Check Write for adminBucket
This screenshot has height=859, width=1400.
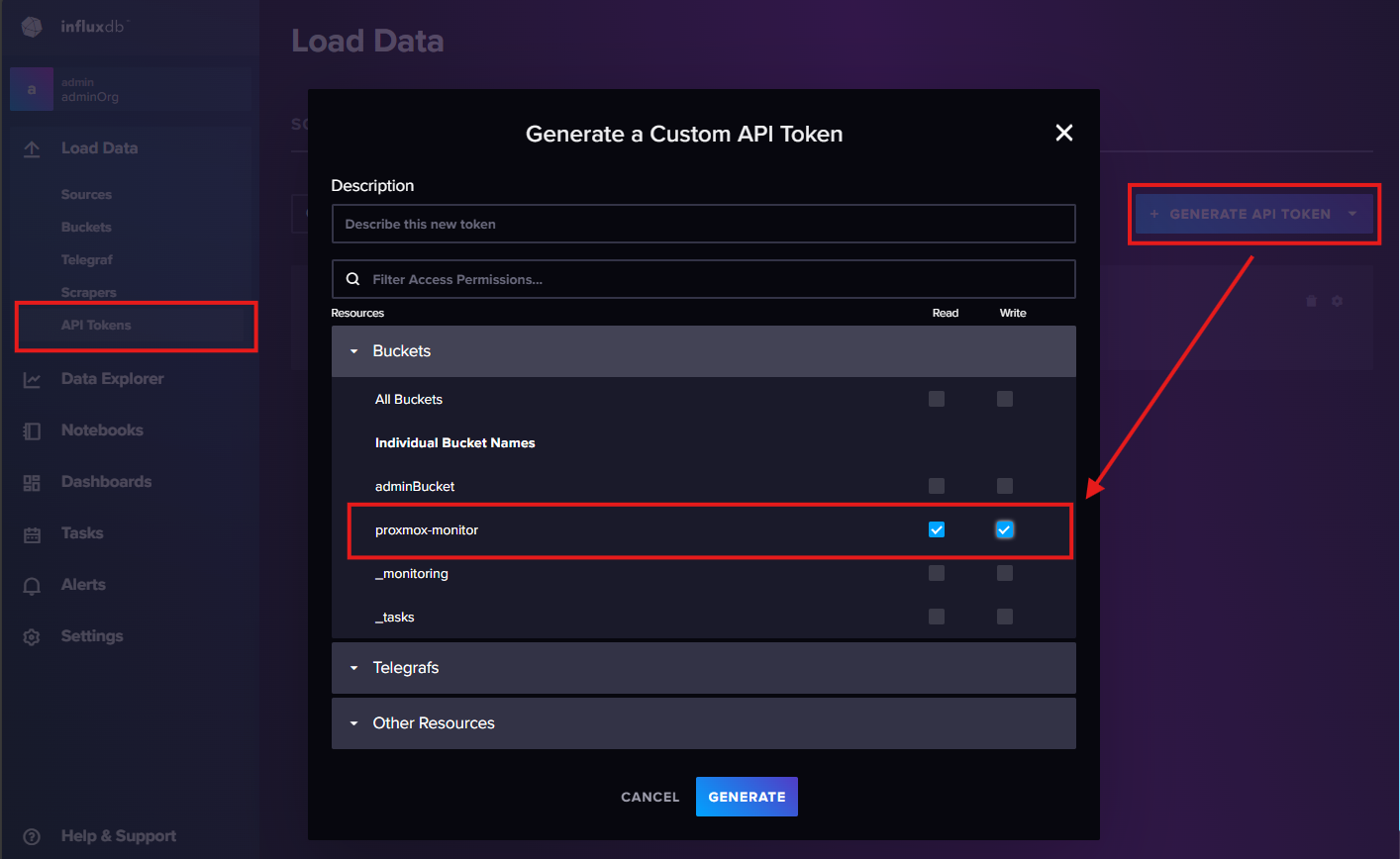click(1005, 486)
